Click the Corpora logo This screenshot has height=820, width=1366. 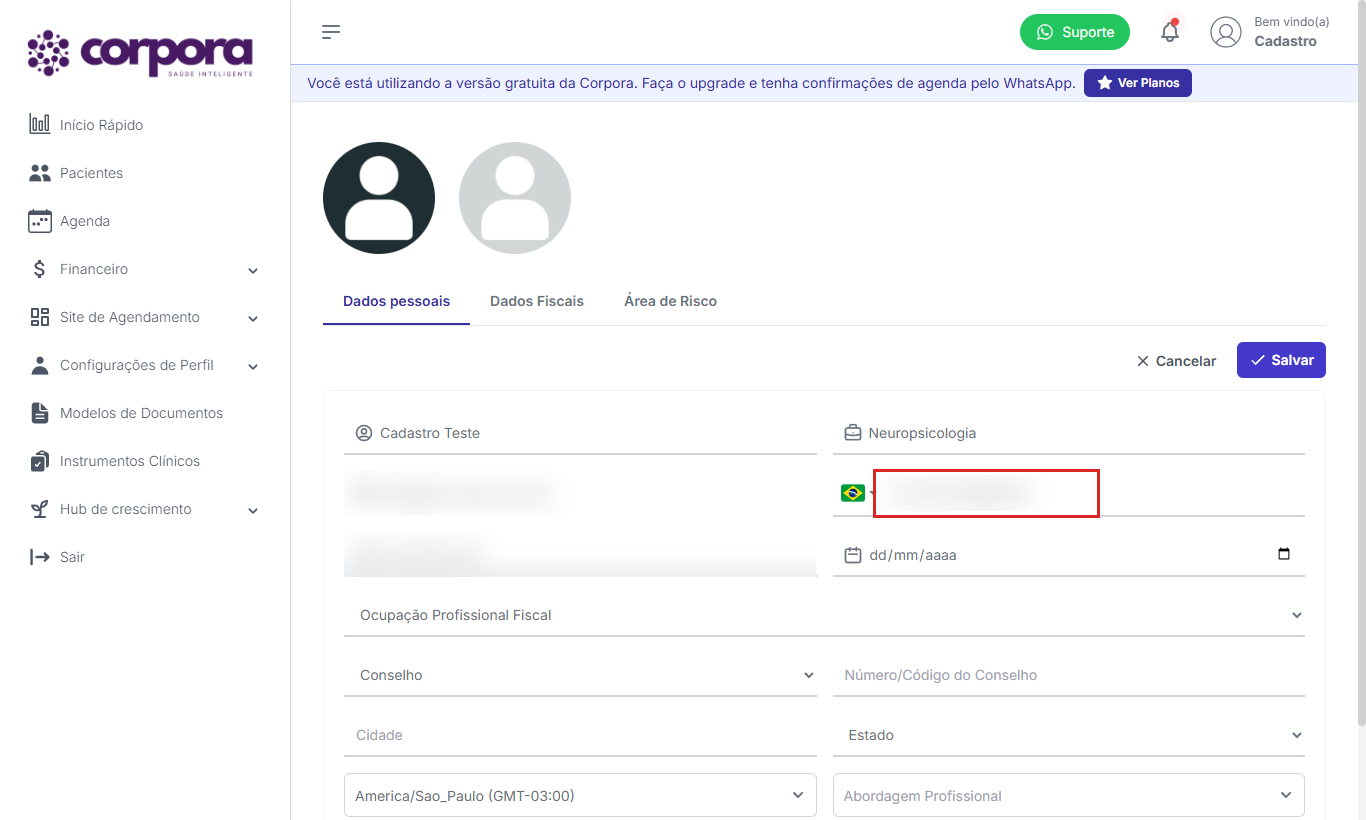pyautogui.click(x=140, y=53)
